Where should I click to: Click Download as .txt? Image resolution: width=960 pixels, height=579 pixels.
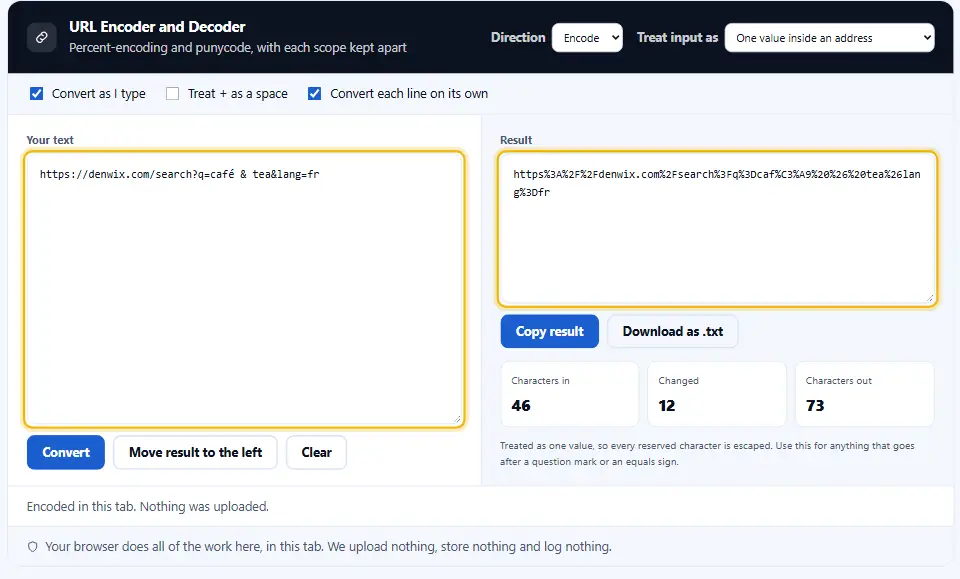pos(673,331)
